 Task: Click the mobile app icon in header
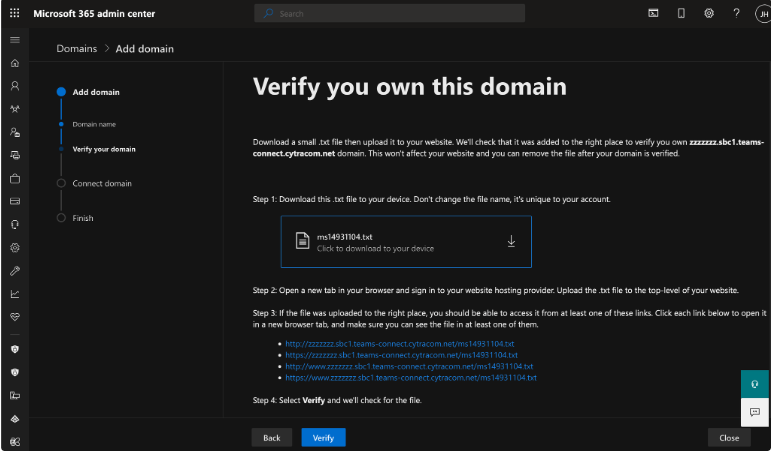pyautogui.click(x=681, y=13)
